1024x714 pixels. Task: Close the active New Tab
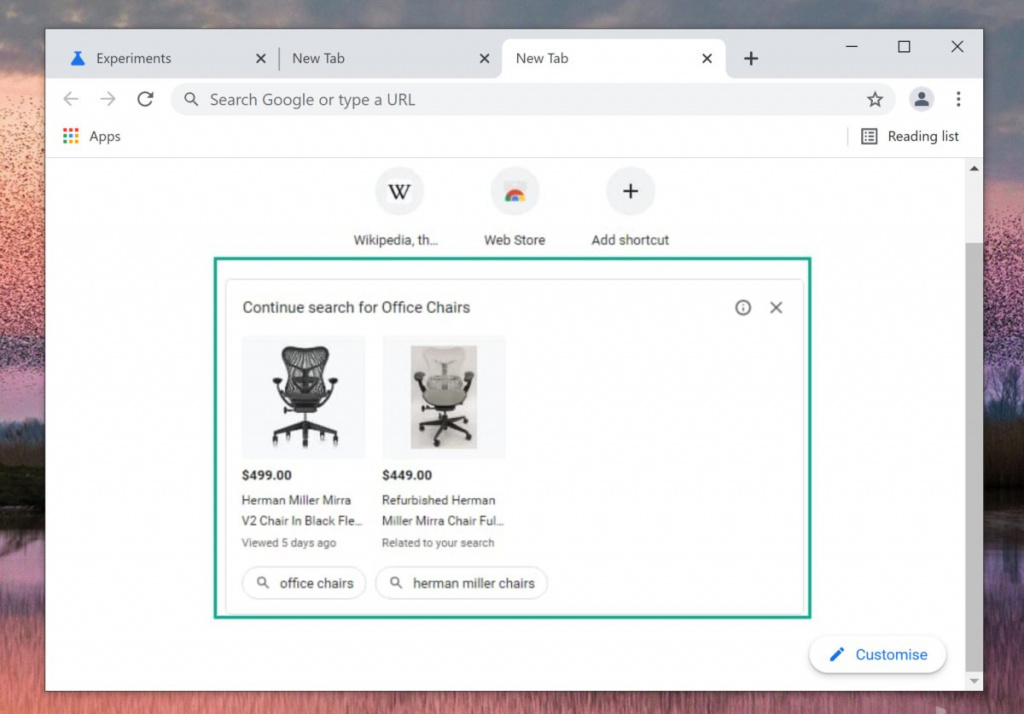click(707, 59)
